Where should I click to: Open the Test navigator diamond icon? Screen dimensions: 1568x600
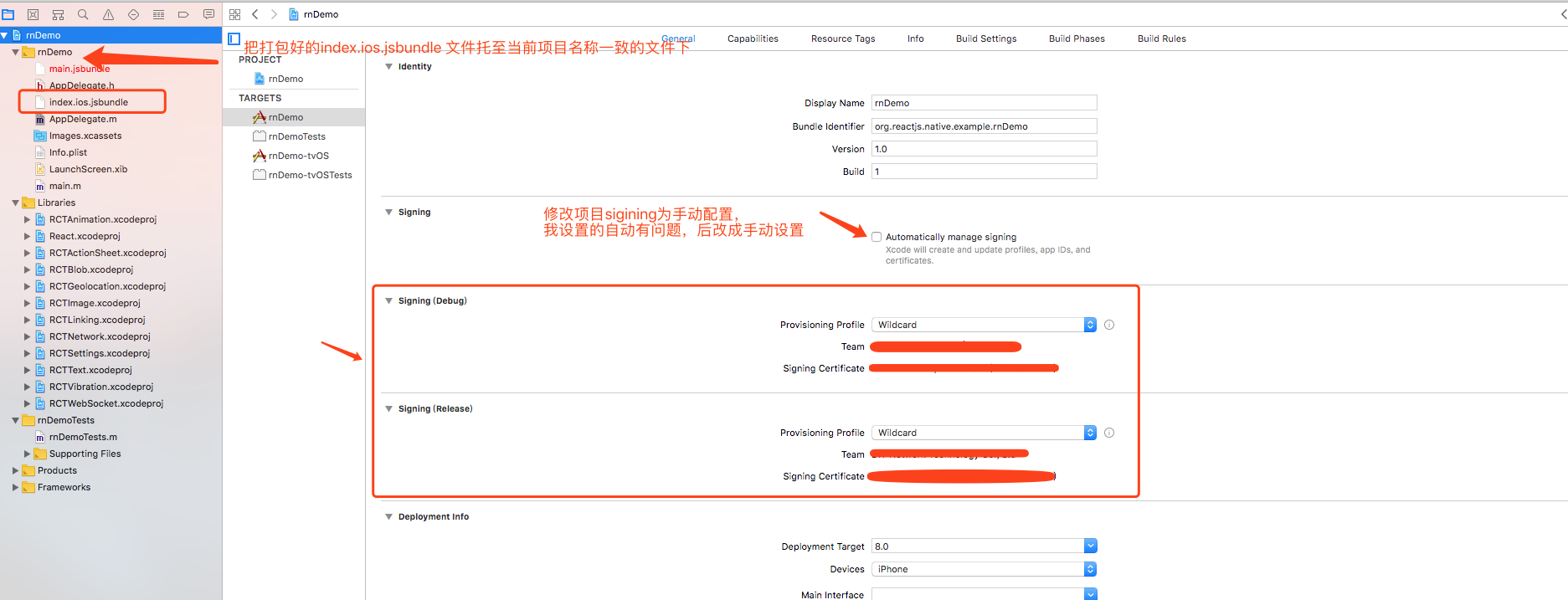click(x=133, y=14)
